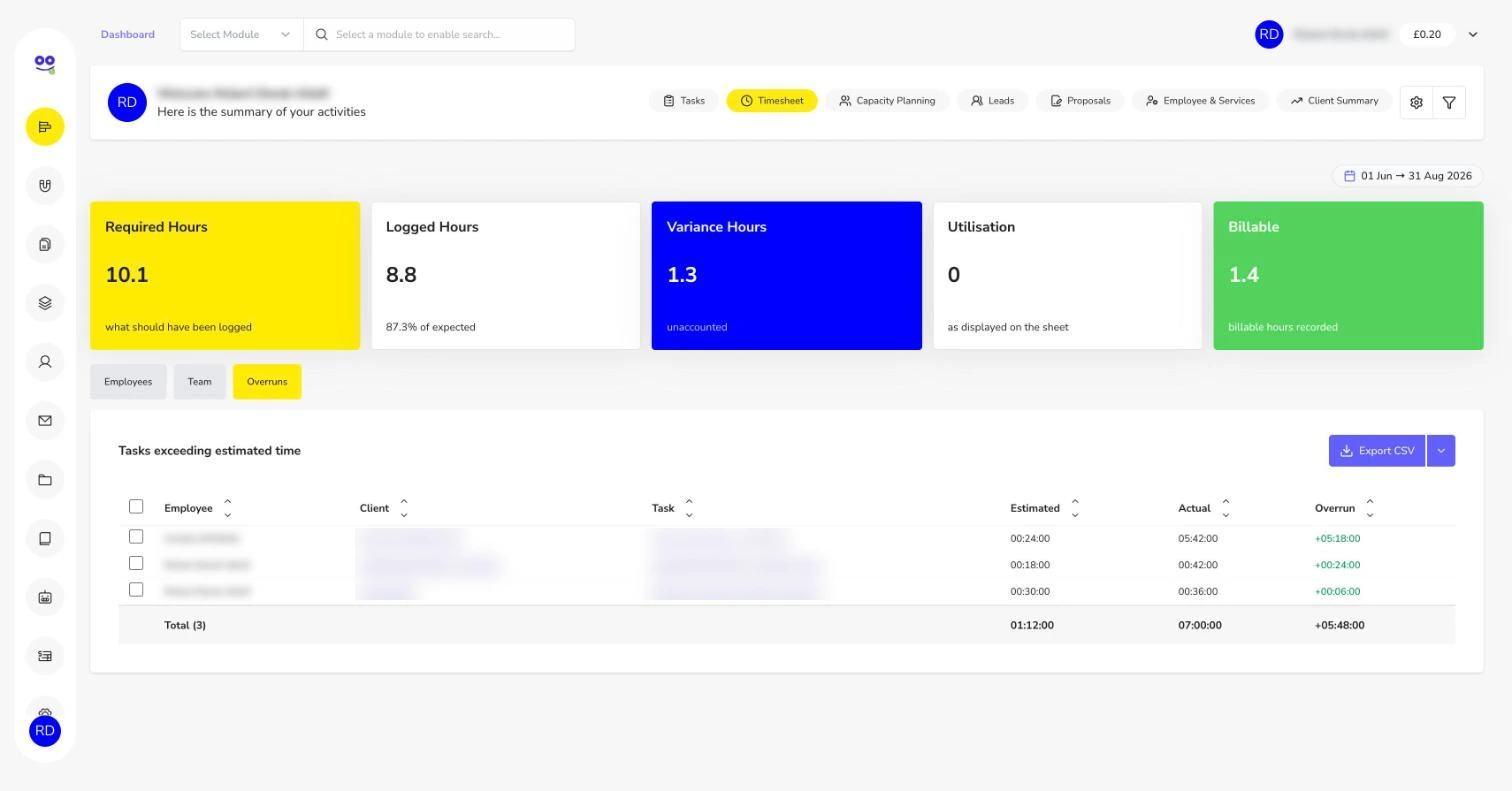
Task: Toggle the select-all checkbox in table header
Action: click(x=136, y=507)
